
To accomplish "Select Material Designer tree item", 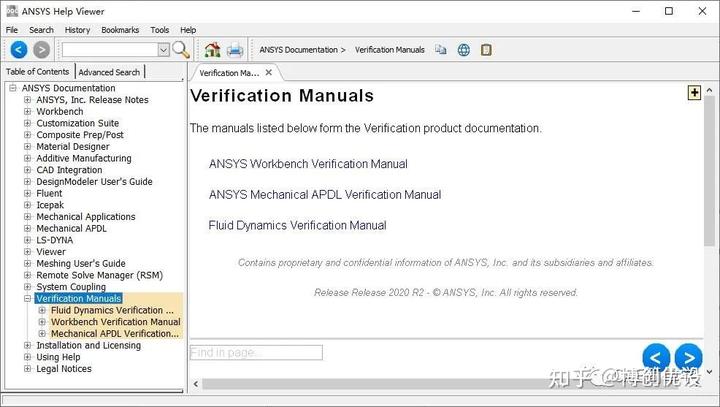I will (x=73, y=147).
